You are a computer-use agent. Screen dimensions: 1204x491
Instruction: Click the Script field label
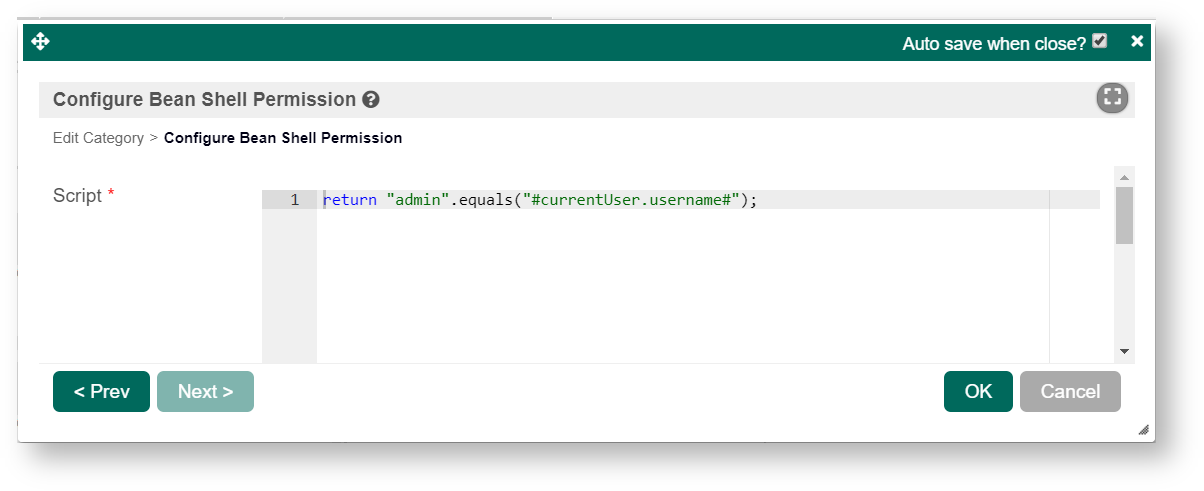pyautogui.click(x=78, y=196)
